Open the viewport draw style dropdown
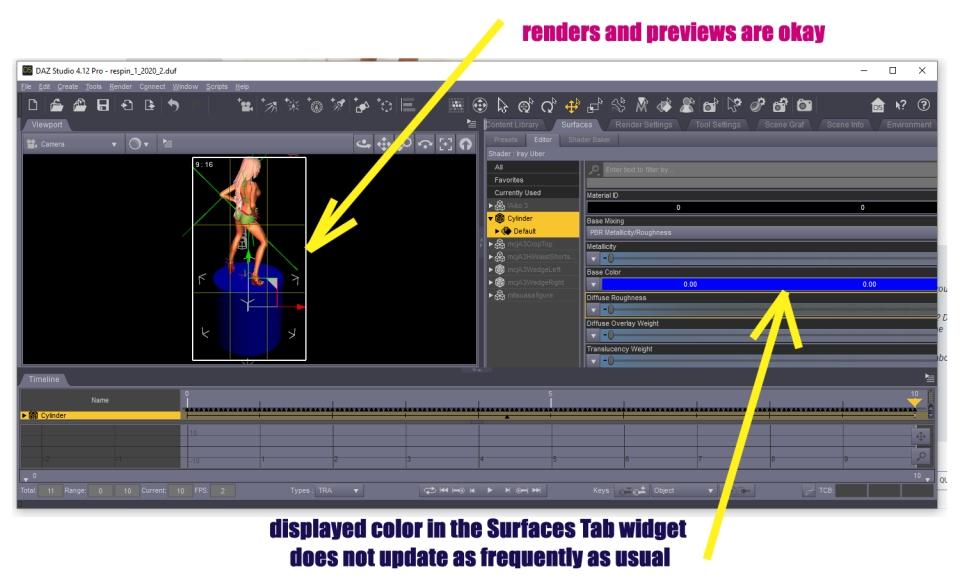The width and height of the screenshot is (960, 576). tap(138, 144)
